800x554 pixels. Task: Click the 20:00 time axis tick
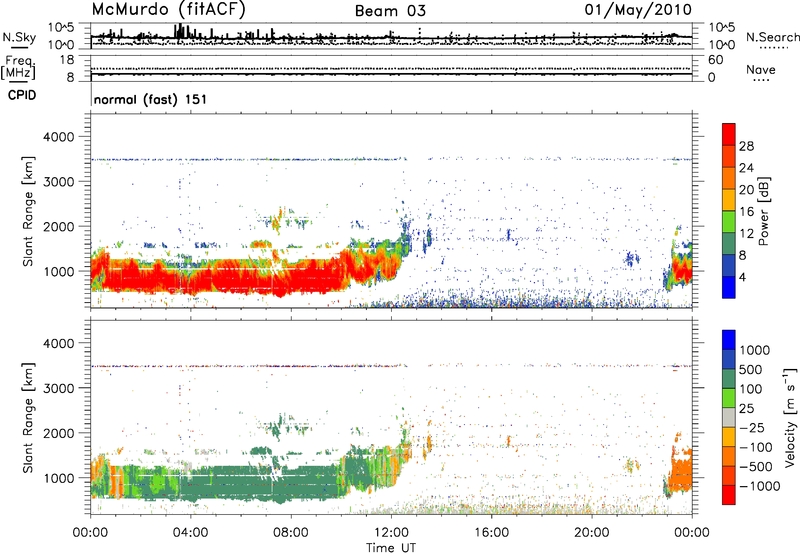click(x=592, y=533)
